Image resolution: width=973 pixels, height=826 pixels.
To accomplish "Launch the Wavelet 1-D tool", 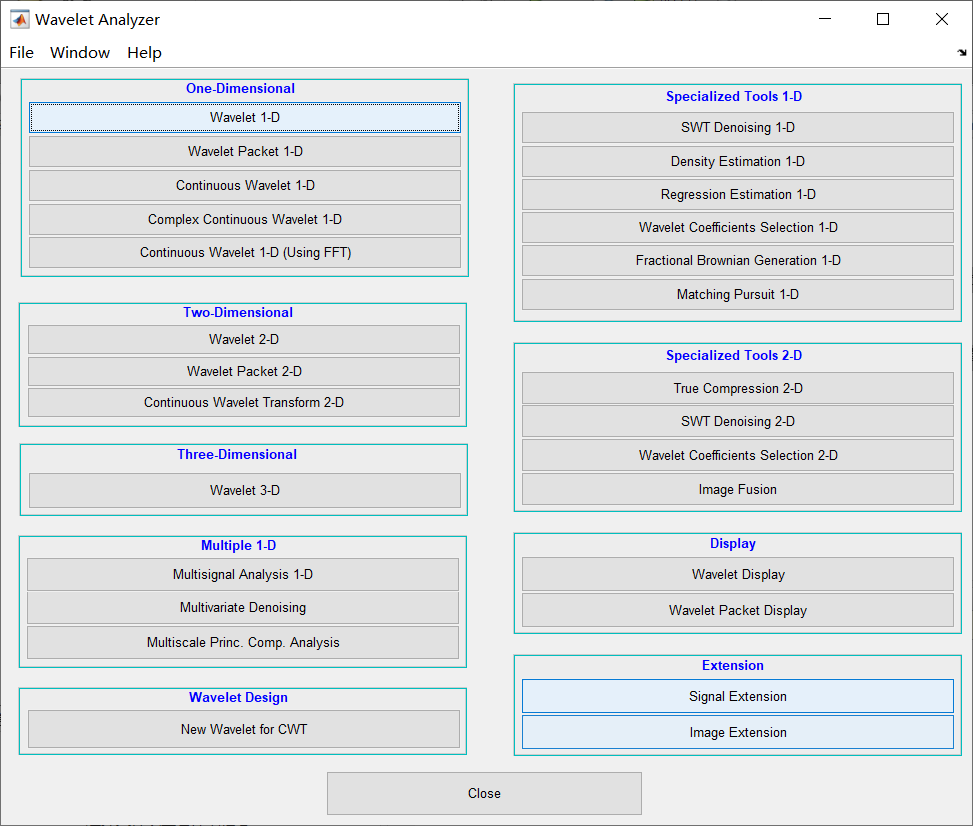I will tap(244, 117).
